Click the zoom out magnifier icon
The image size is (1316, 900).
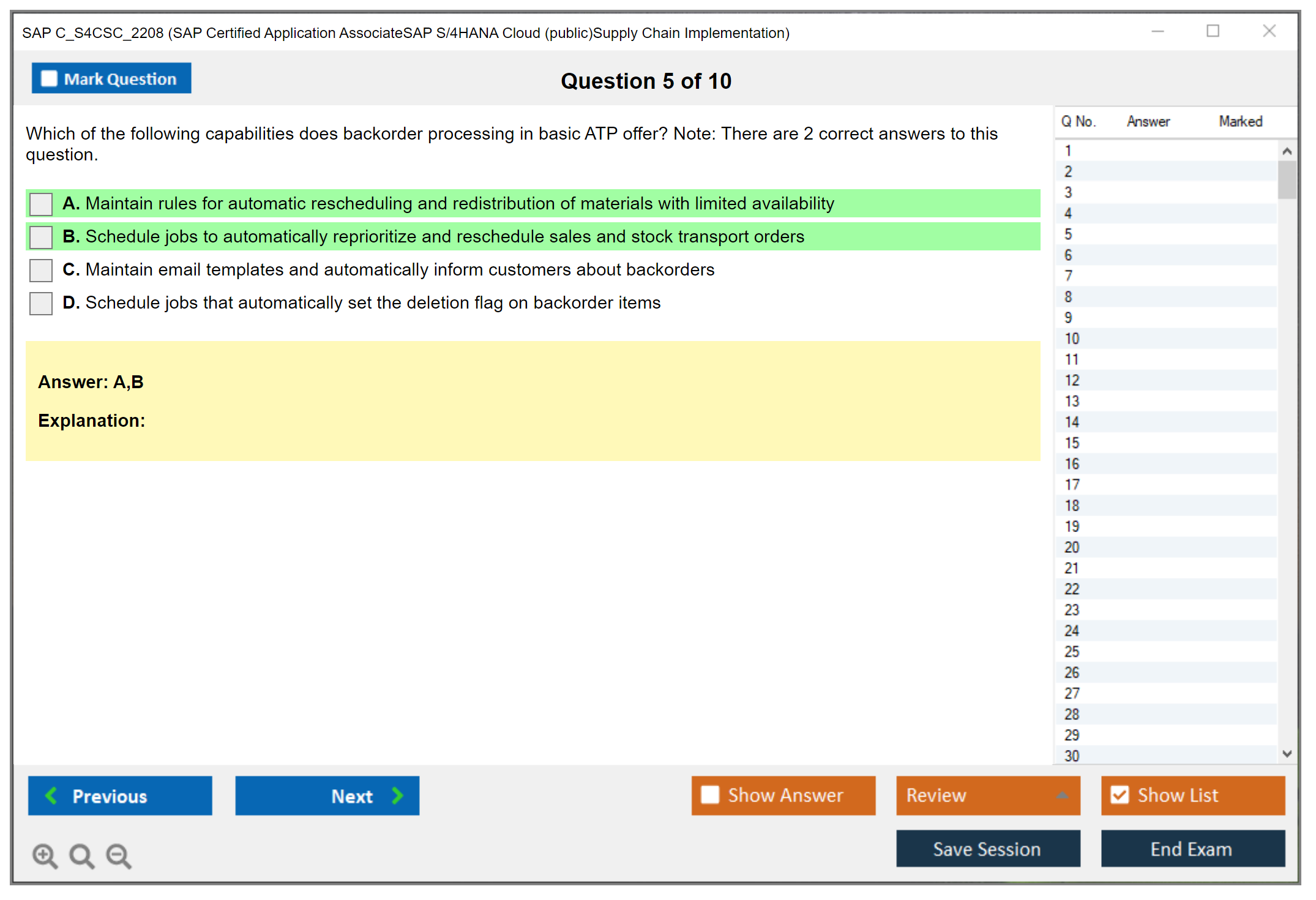pos(118,855)
